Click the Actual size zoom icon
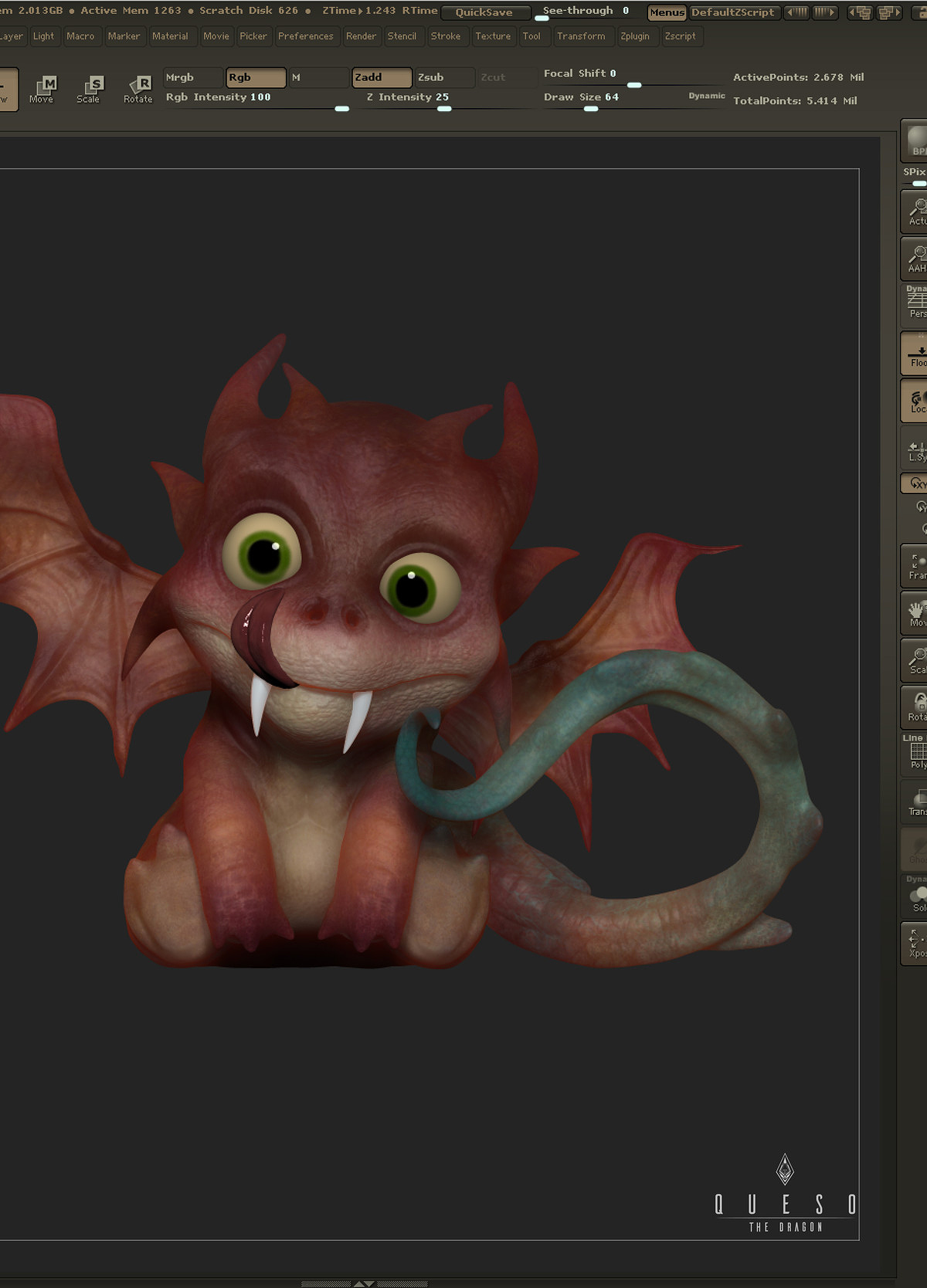Screen dimensions: 927x1288 point(915,212)
